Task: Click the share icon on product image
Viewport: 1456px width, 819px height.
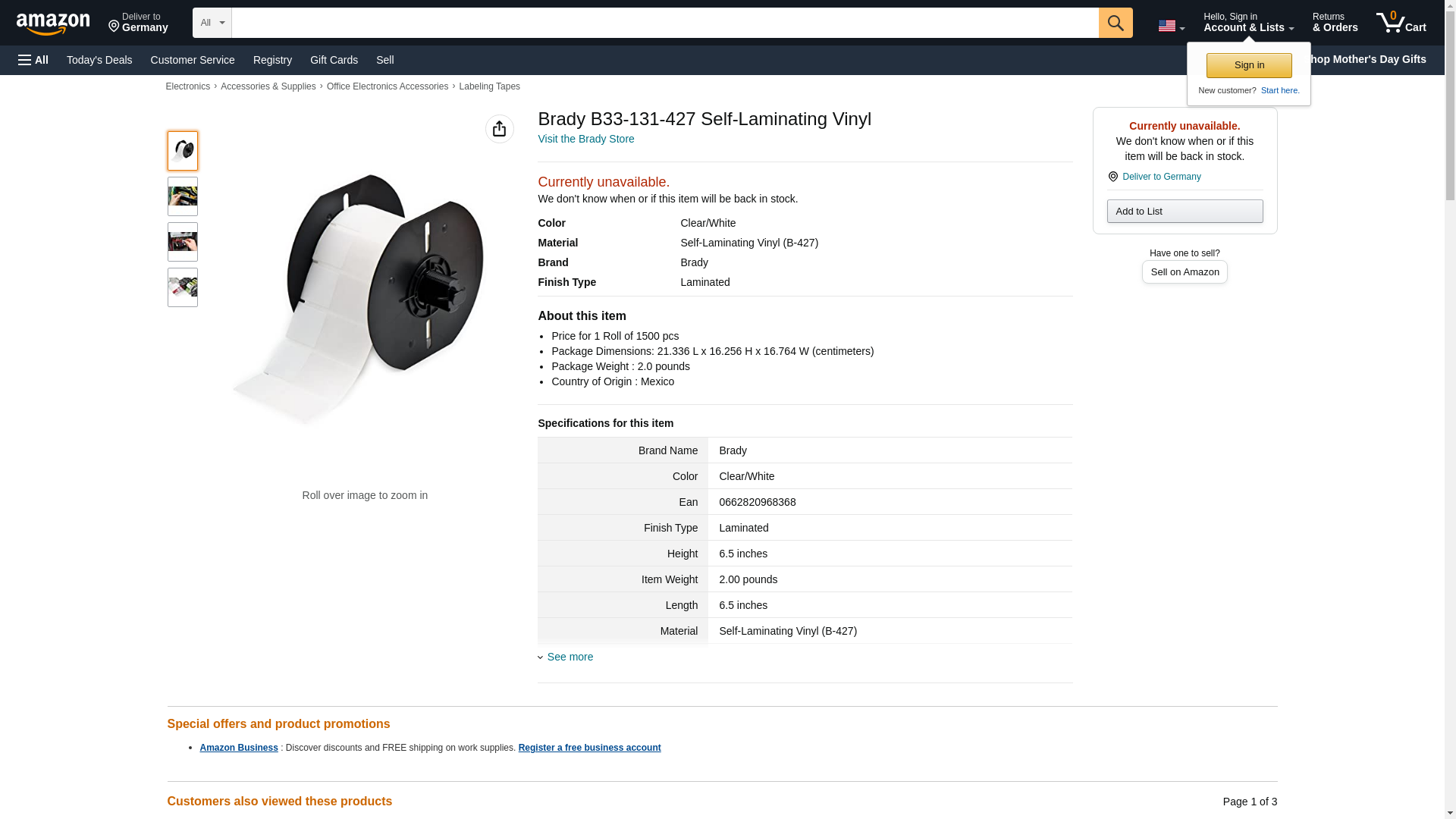Action: [x=499, y=129]
